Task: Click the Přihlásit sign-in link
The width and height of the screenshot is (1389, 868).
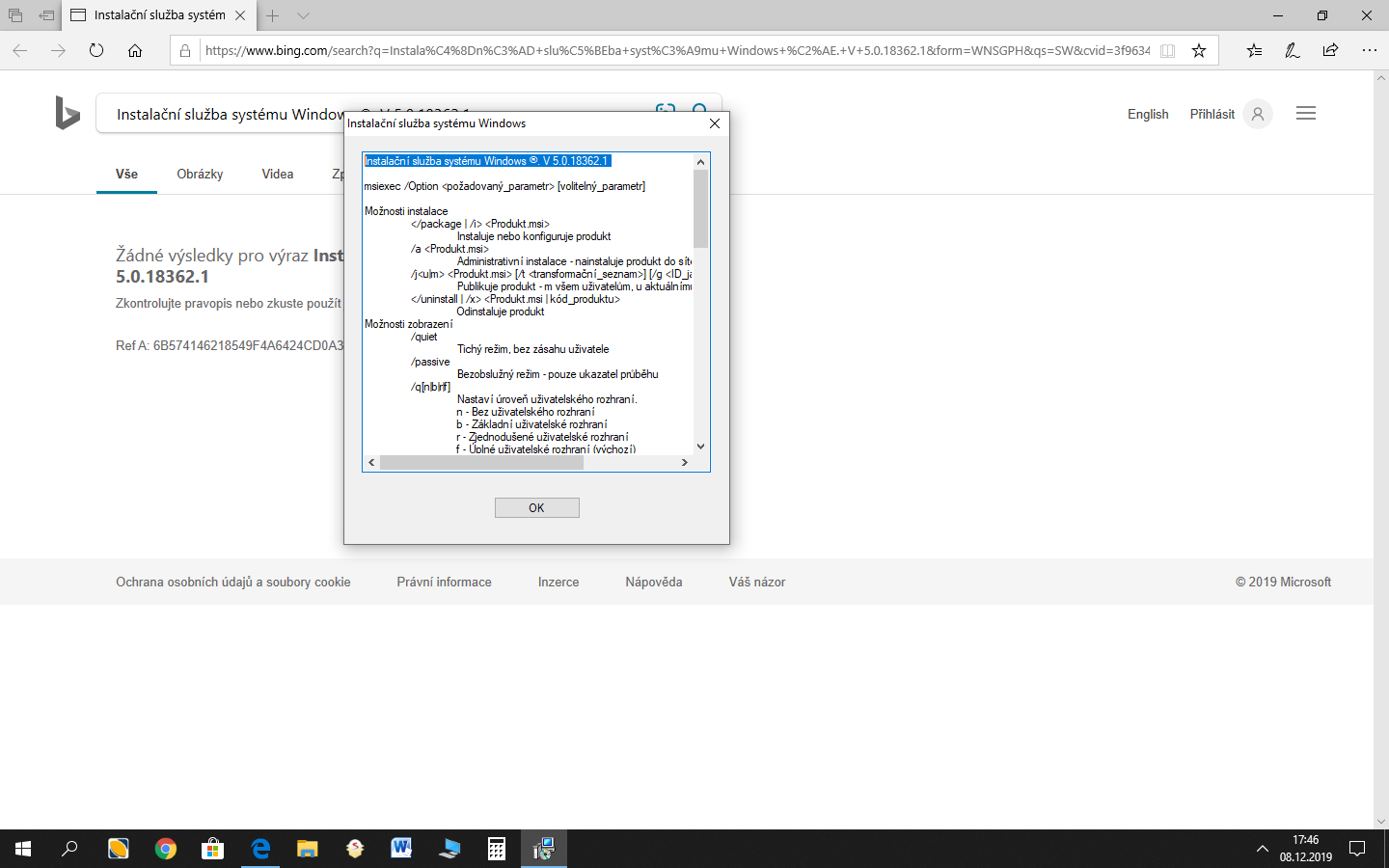Action: coord(1212,114)
